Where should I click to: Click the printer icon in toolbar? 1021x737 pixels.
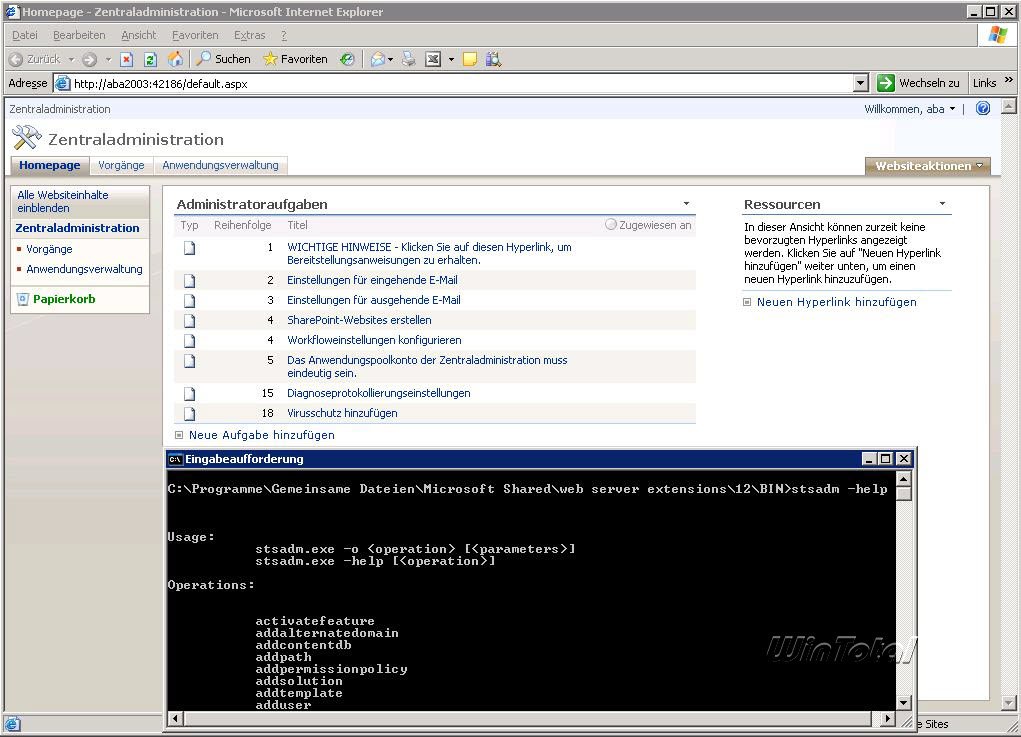click(409, 60)
